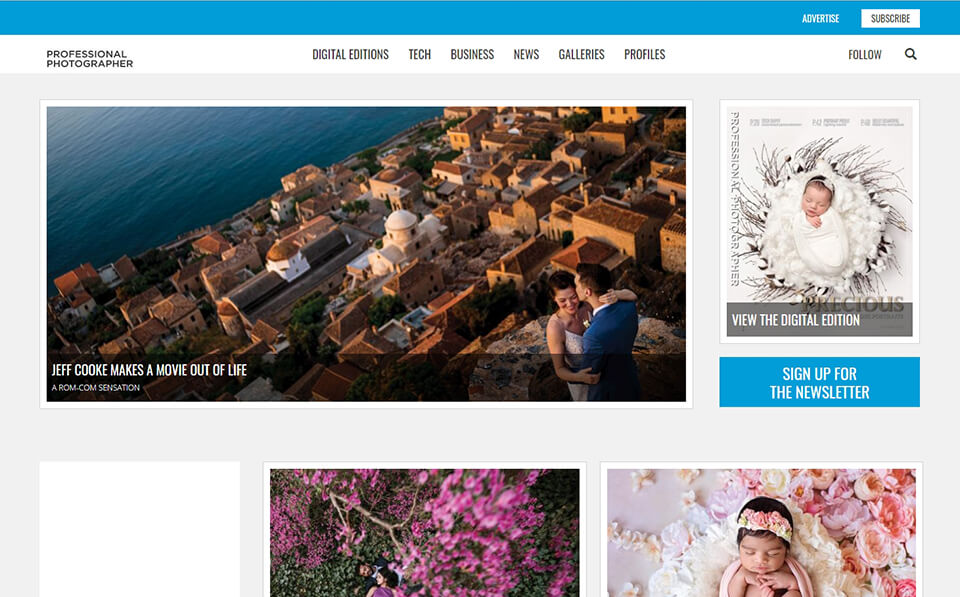Select the Tech section
This screenshot has width=960, height=597.
pos(419,54)
